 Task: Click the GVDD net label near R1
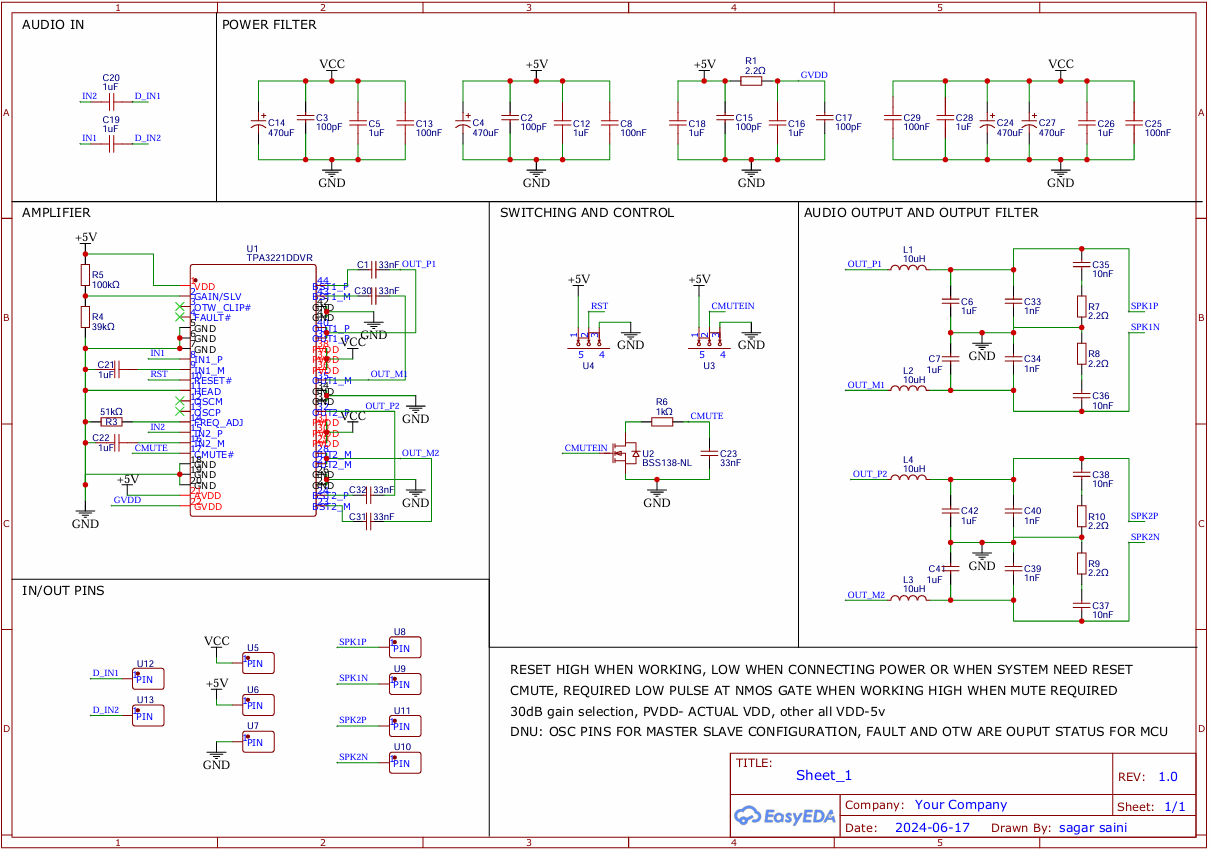point(813,75)
